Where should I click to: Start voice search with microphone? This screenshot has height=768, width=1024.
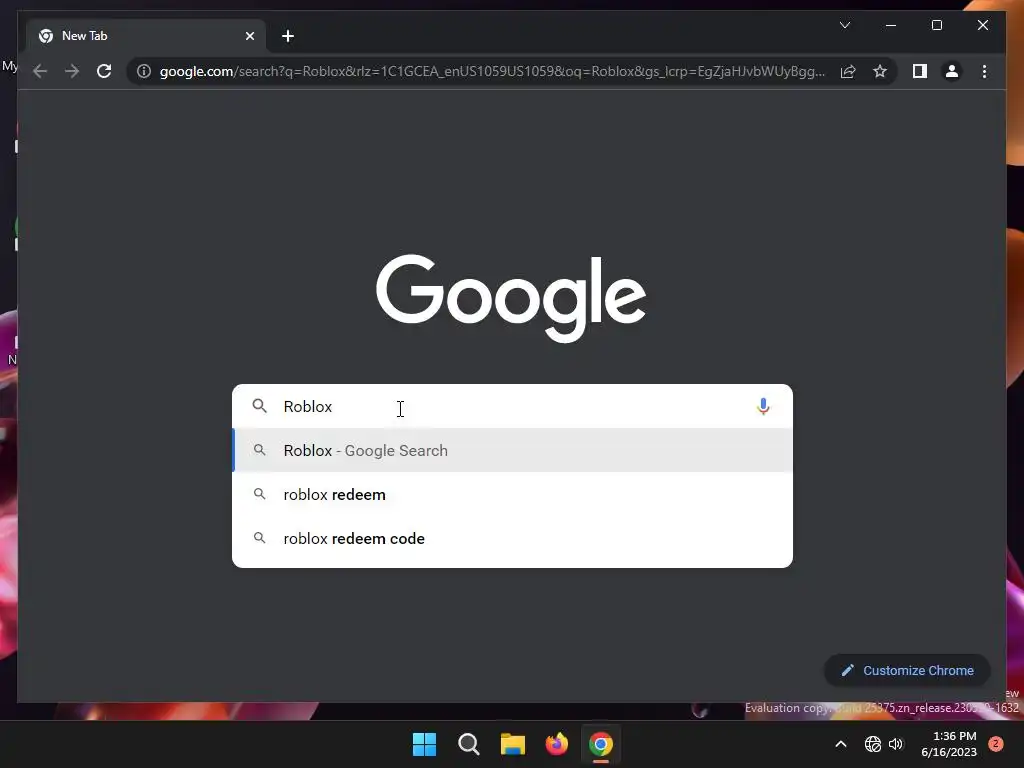point(762,406)
